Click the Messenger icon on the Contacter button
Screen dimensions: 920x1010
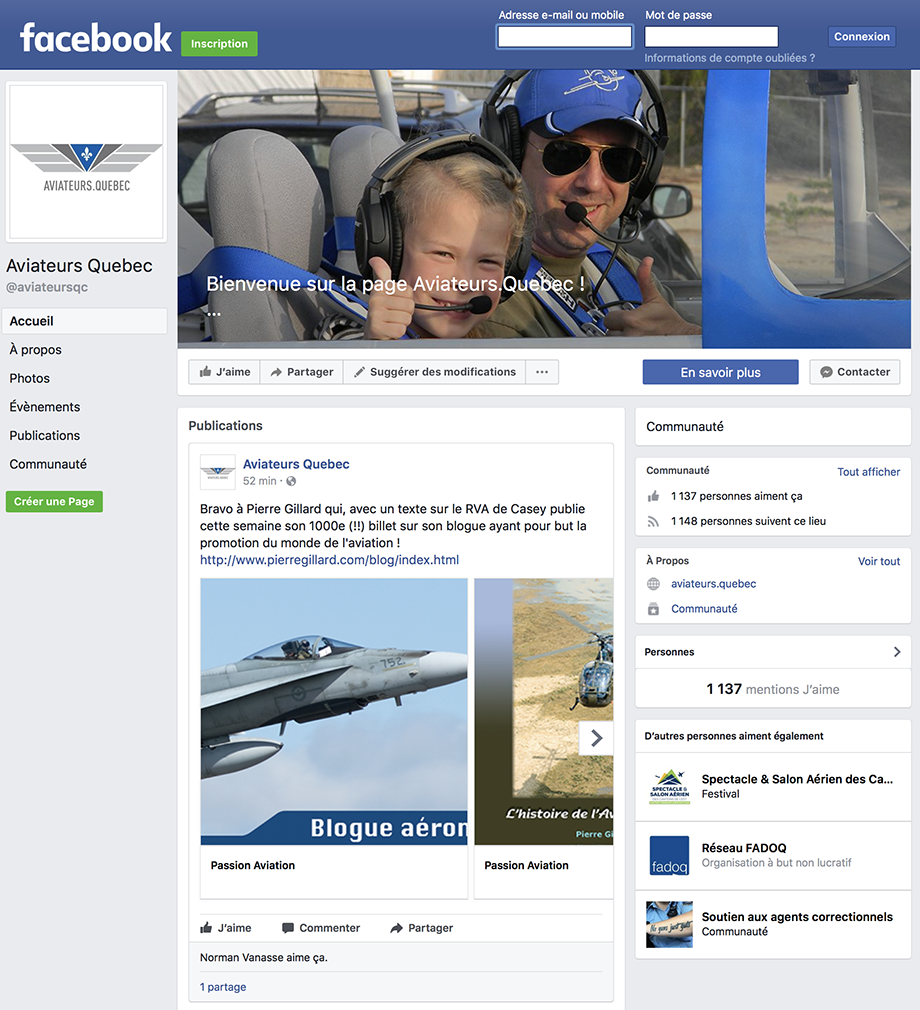(826, 372)
